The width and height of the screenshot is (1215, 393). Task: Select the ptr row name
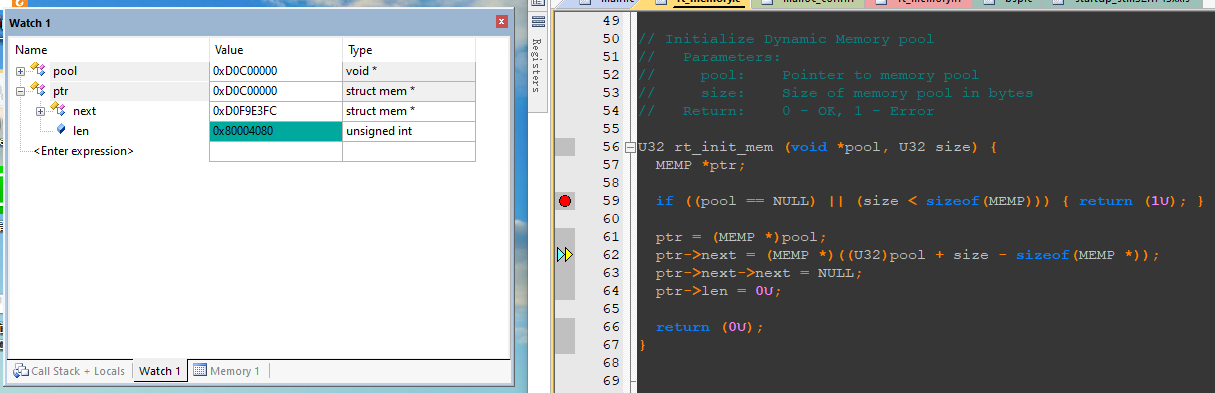[x=60, y=91]
